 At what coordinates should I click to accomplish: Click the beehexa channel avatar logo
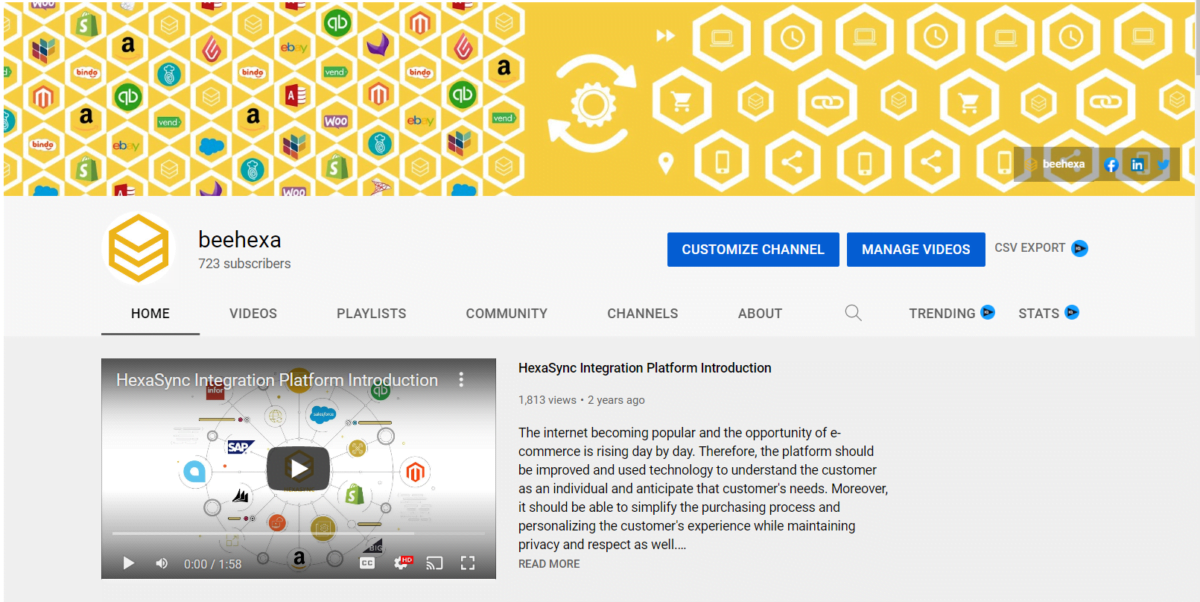tap(139, 250)
